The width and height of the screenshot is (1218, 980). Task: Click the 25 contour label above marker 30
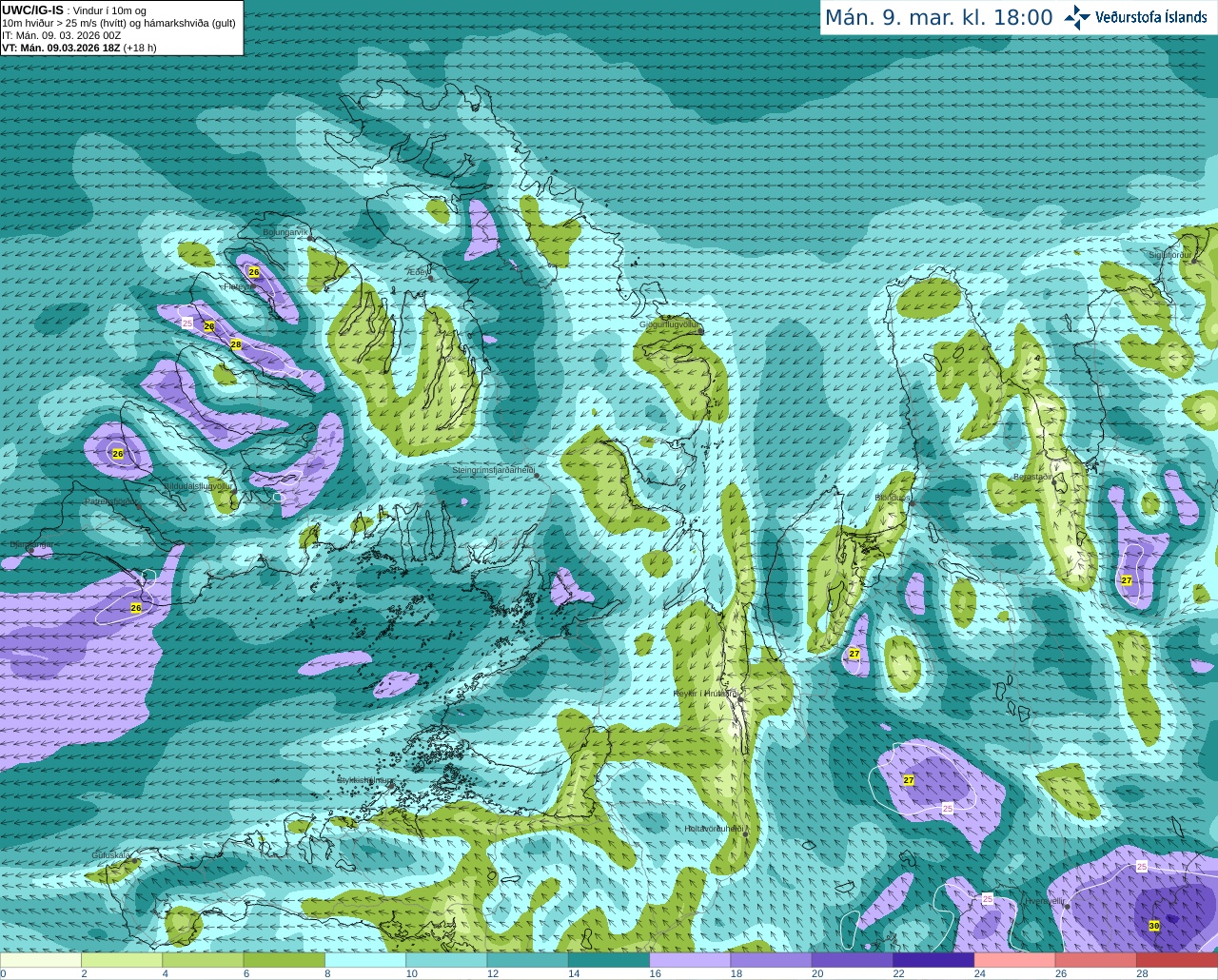click(1142, 867)
